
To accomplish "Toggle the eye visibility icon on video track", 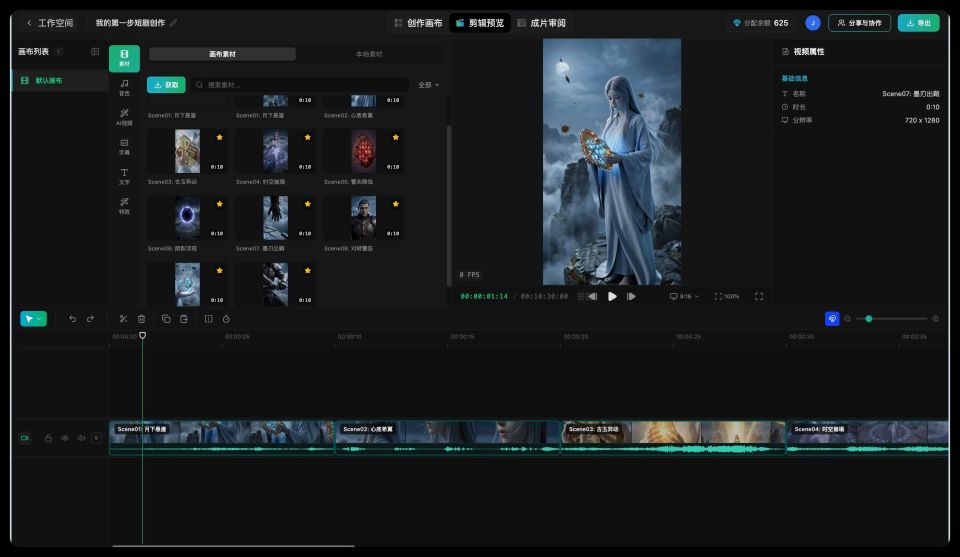I will 64,438.
